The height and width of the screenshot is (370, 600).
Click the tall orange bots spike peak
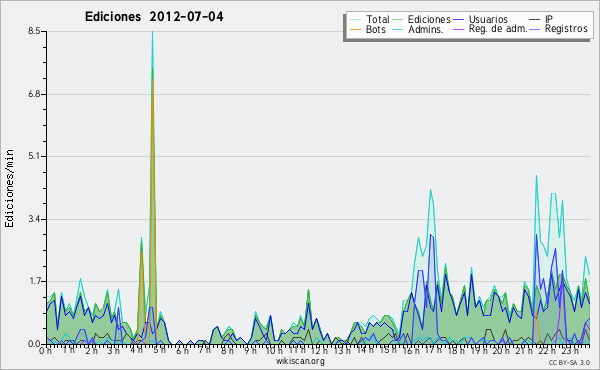152,80
